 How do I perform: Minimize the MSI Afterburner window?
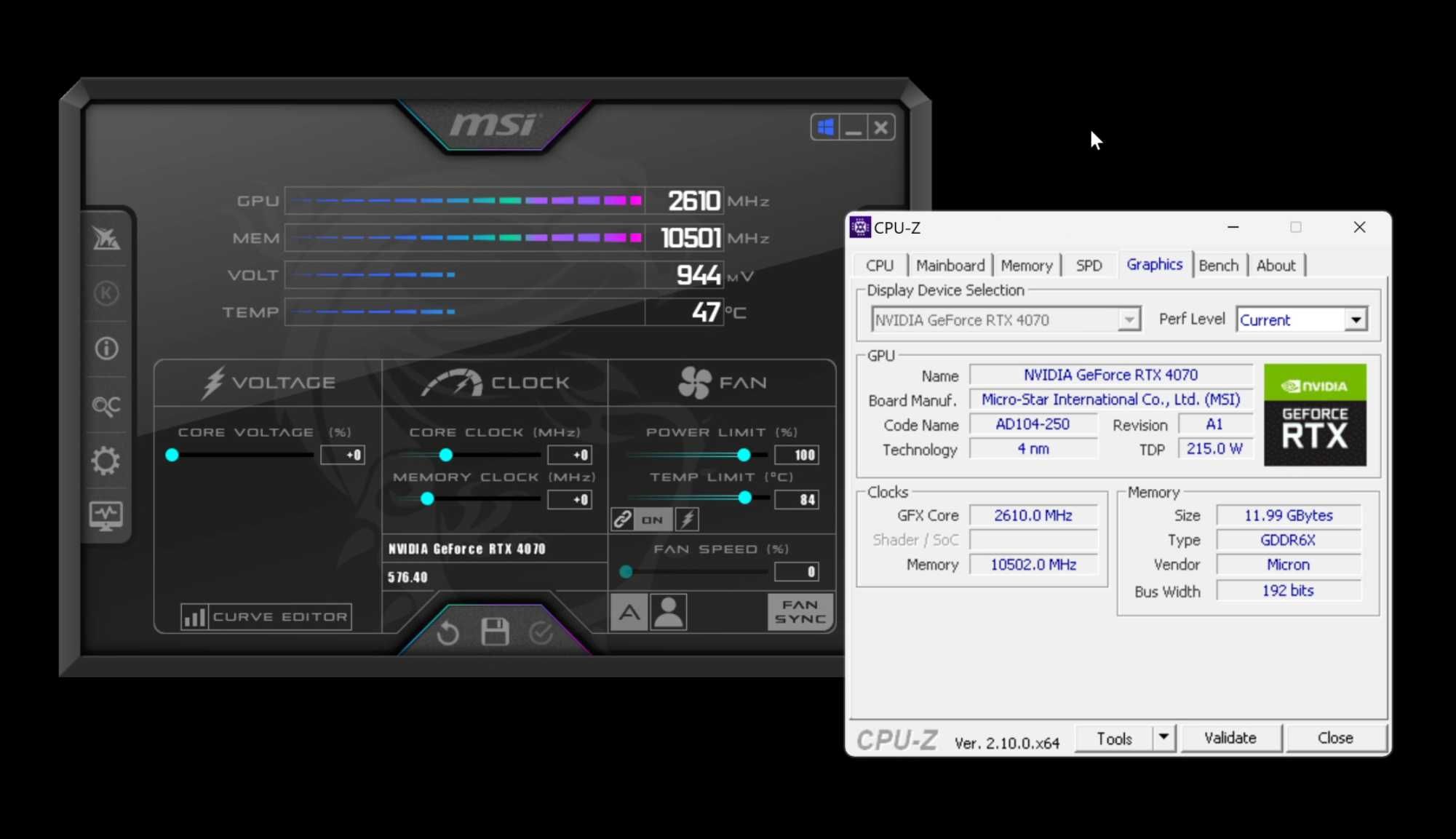click(853, 128)
